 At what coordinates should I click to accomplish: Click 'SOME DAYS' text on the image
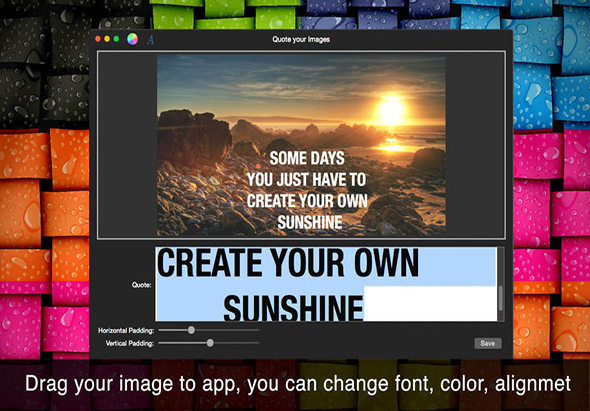[307, 158]
